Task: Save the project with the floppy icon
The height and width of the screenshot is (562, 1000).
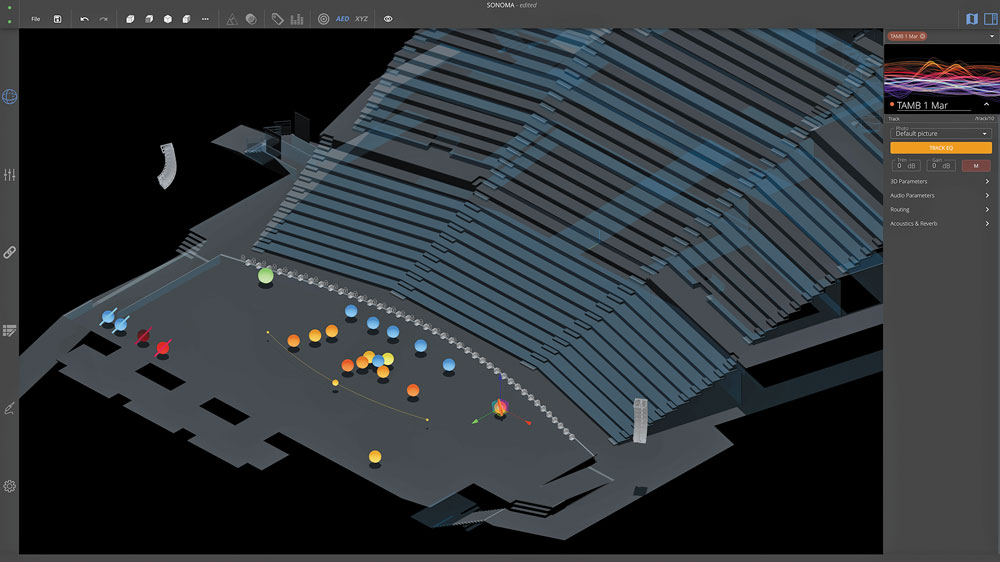Action: 57,19
